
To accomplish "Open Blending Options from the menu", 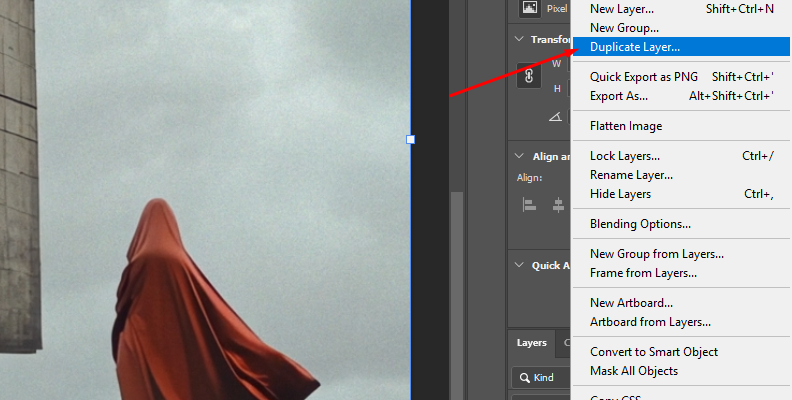I will pos(640,224).
